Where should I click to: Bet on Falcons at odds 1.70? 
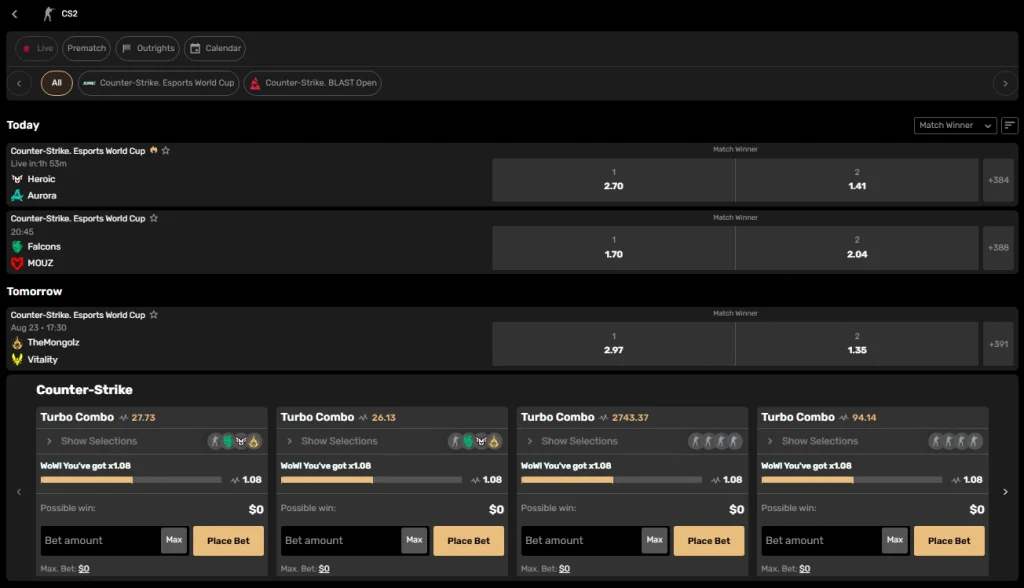tap(613, 248)
